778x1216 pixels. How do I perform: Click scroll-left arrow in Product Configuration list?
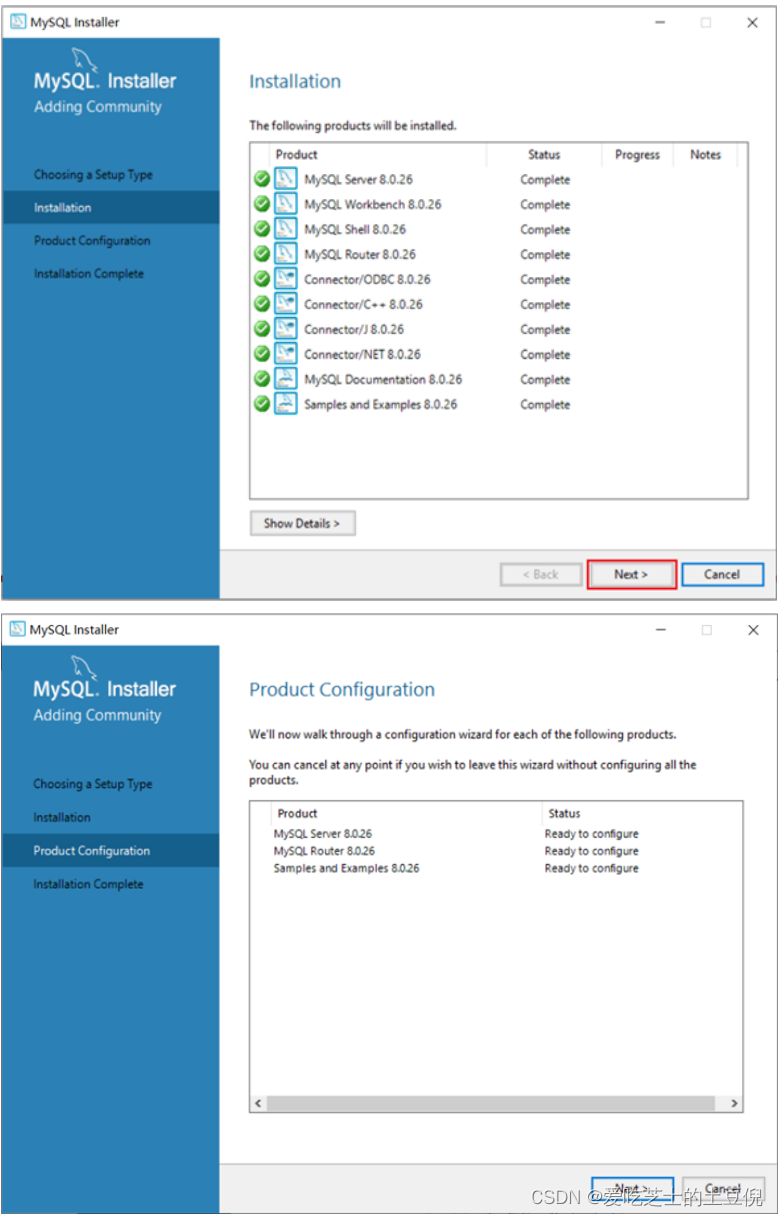coord(258,1103)
